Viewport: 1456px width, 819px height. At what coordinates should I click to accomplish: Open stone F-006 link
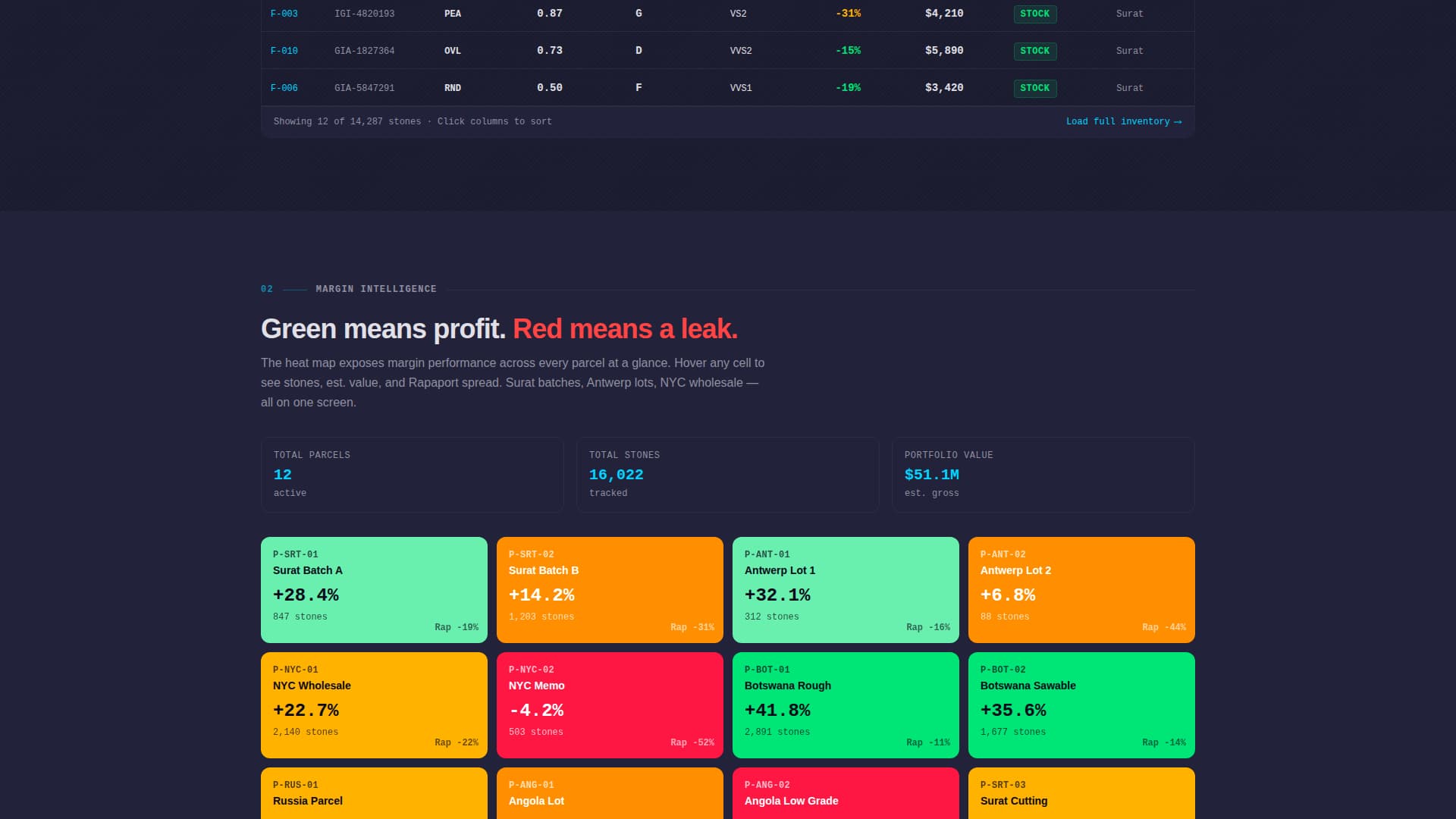point(284,88)
